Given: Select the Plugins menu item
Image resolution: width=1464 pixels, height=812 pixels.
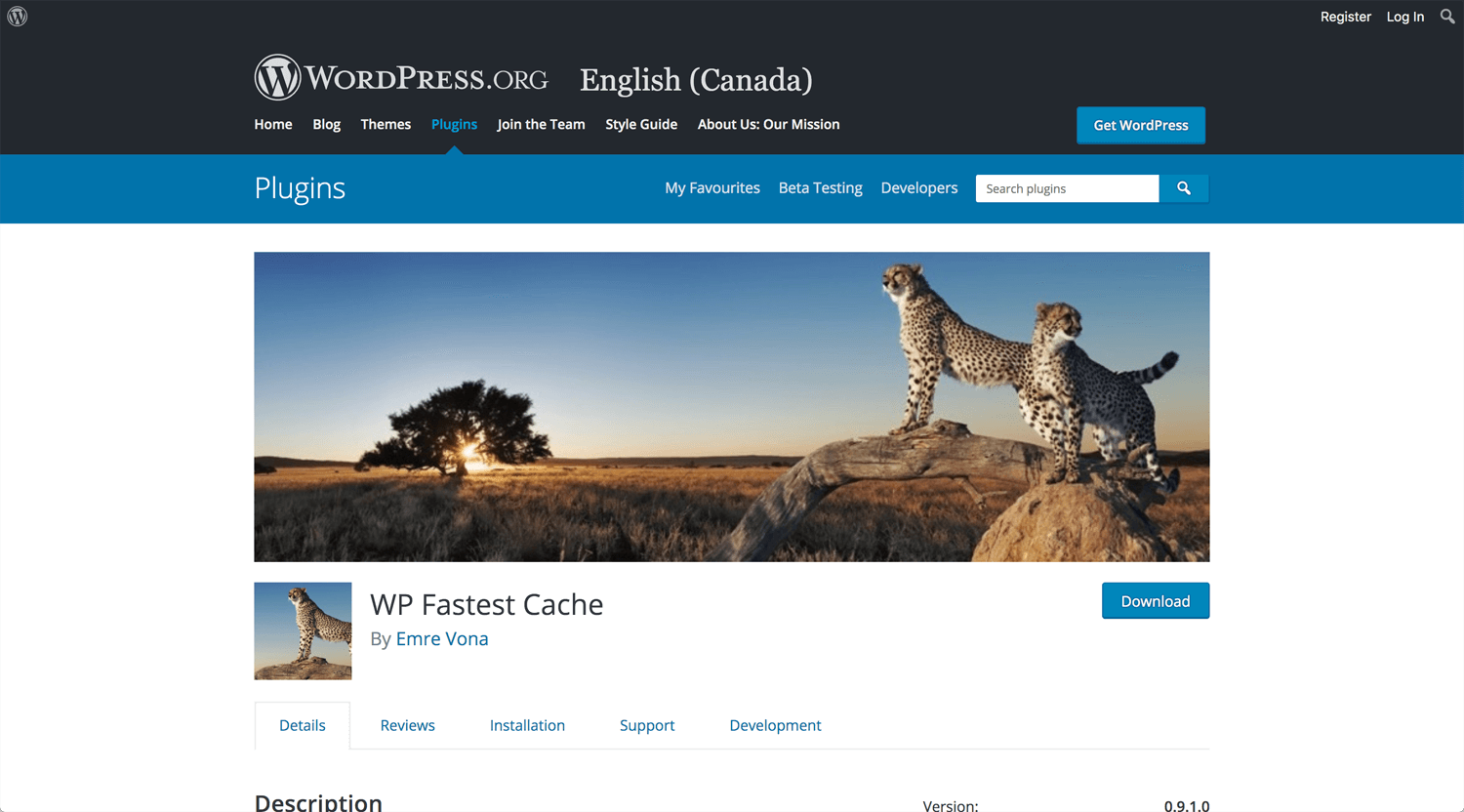Looking at the screenshot, I should 454,124.
